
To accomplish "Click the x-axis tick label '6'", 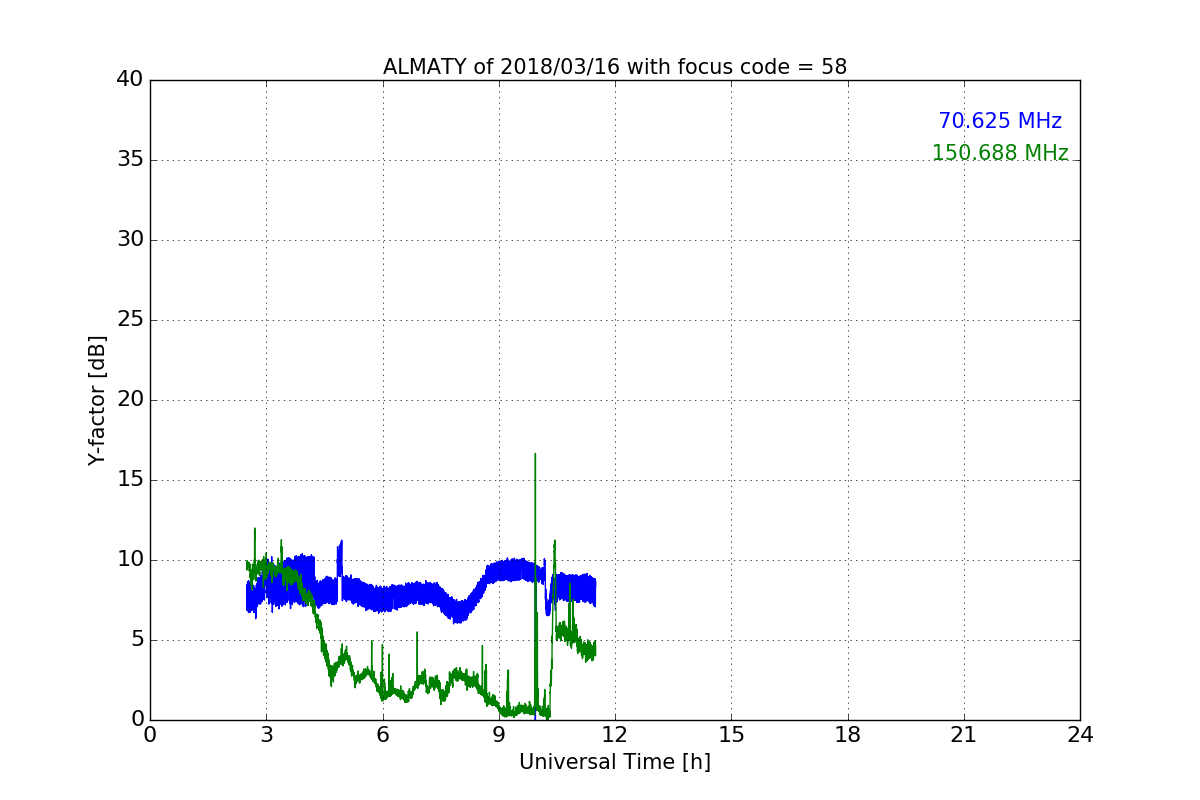I will tap(383, 735).
